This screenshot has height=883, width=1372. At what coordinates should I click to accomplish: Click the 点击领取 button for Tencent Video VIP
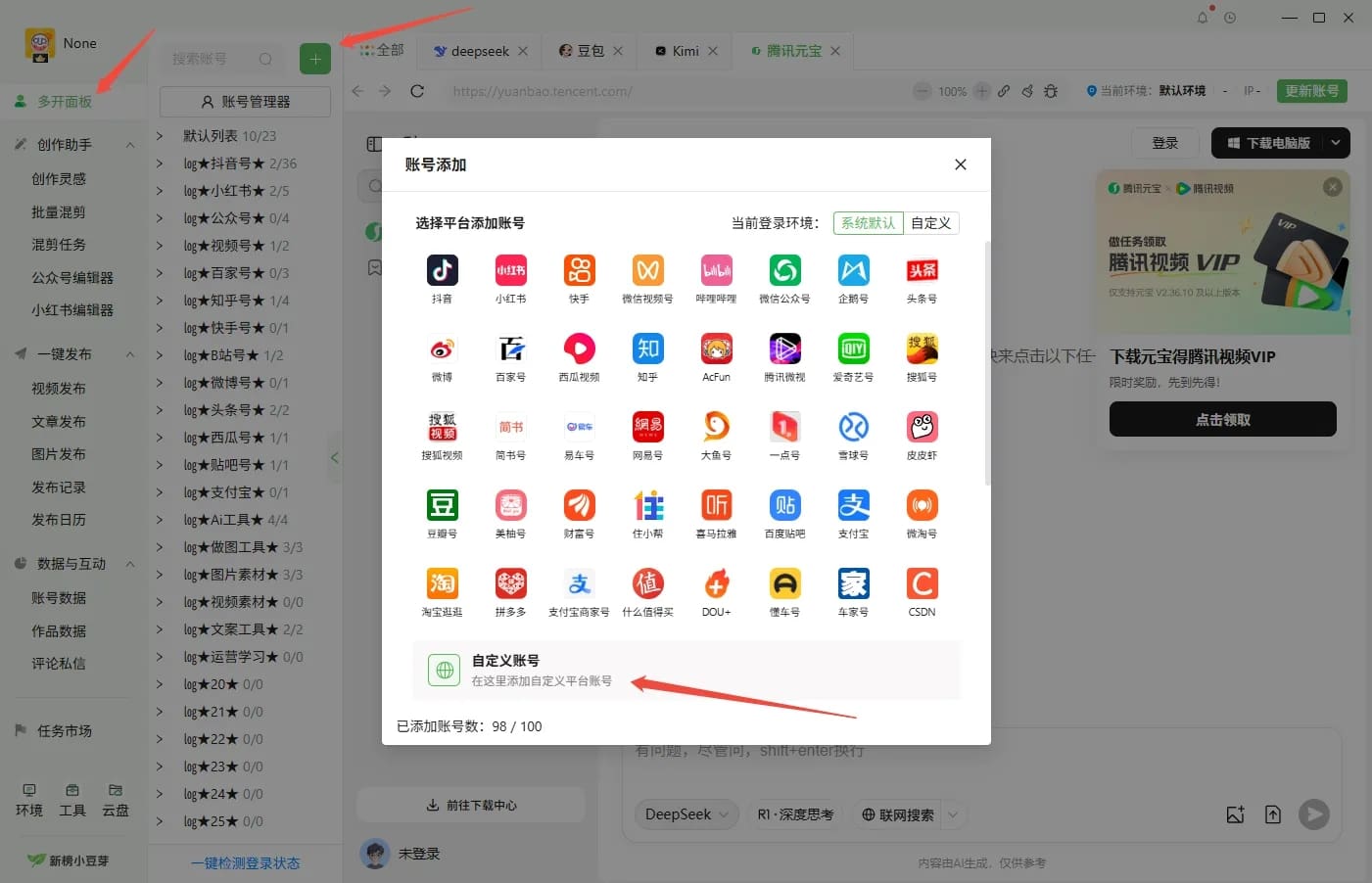click(x=1221, y=419)
